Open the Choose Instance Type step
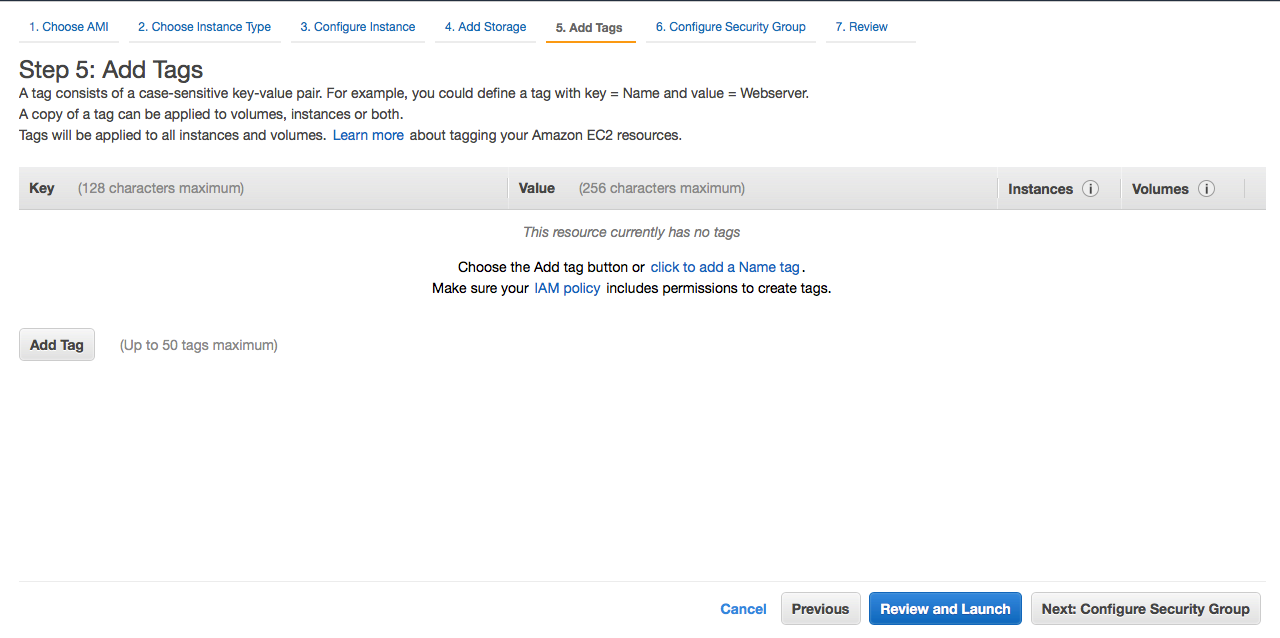1280x638 pixels. (x=204, y=27)
